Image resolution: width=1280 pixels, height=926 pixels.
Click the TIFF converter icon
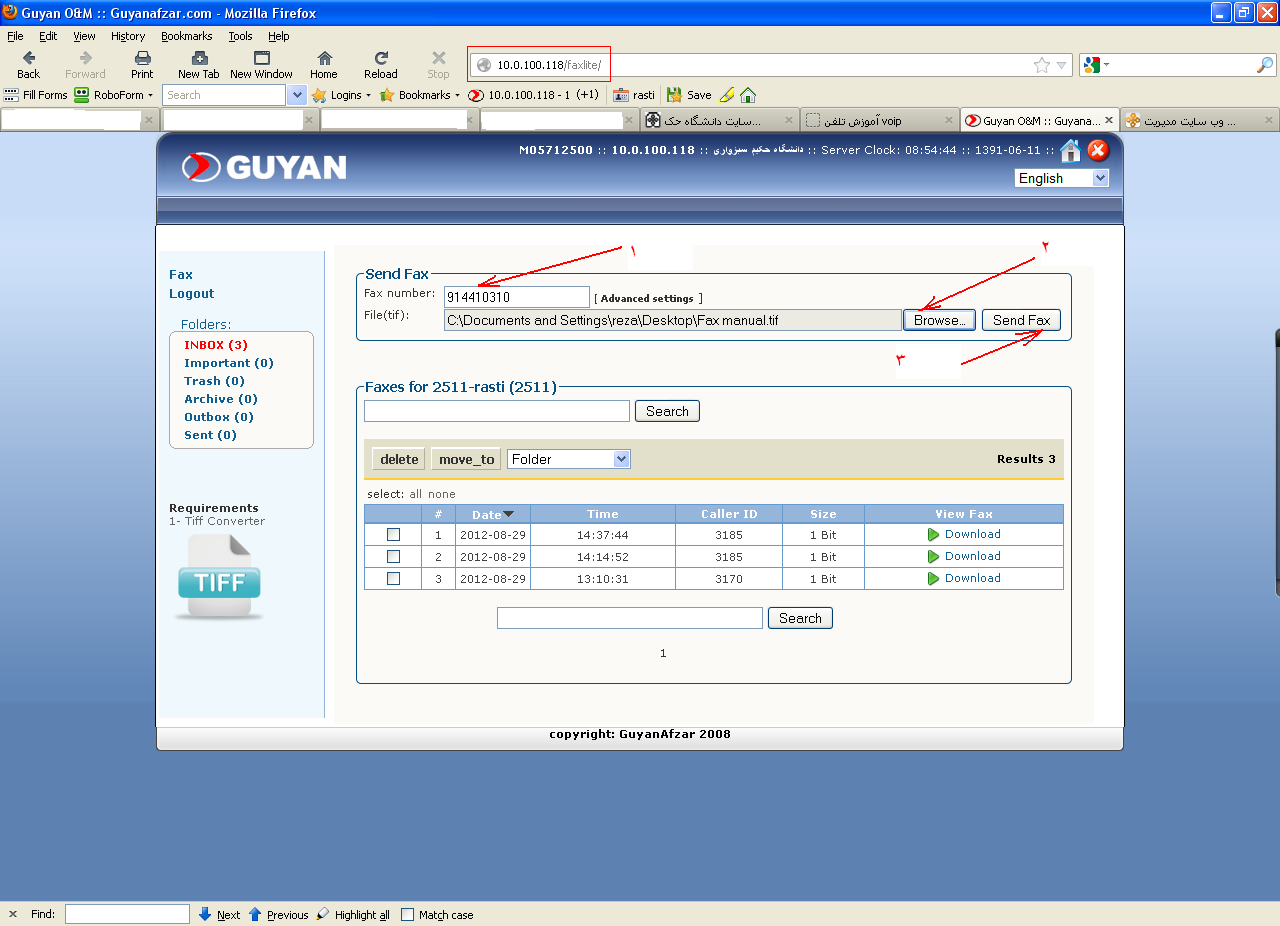click(219, 577)
